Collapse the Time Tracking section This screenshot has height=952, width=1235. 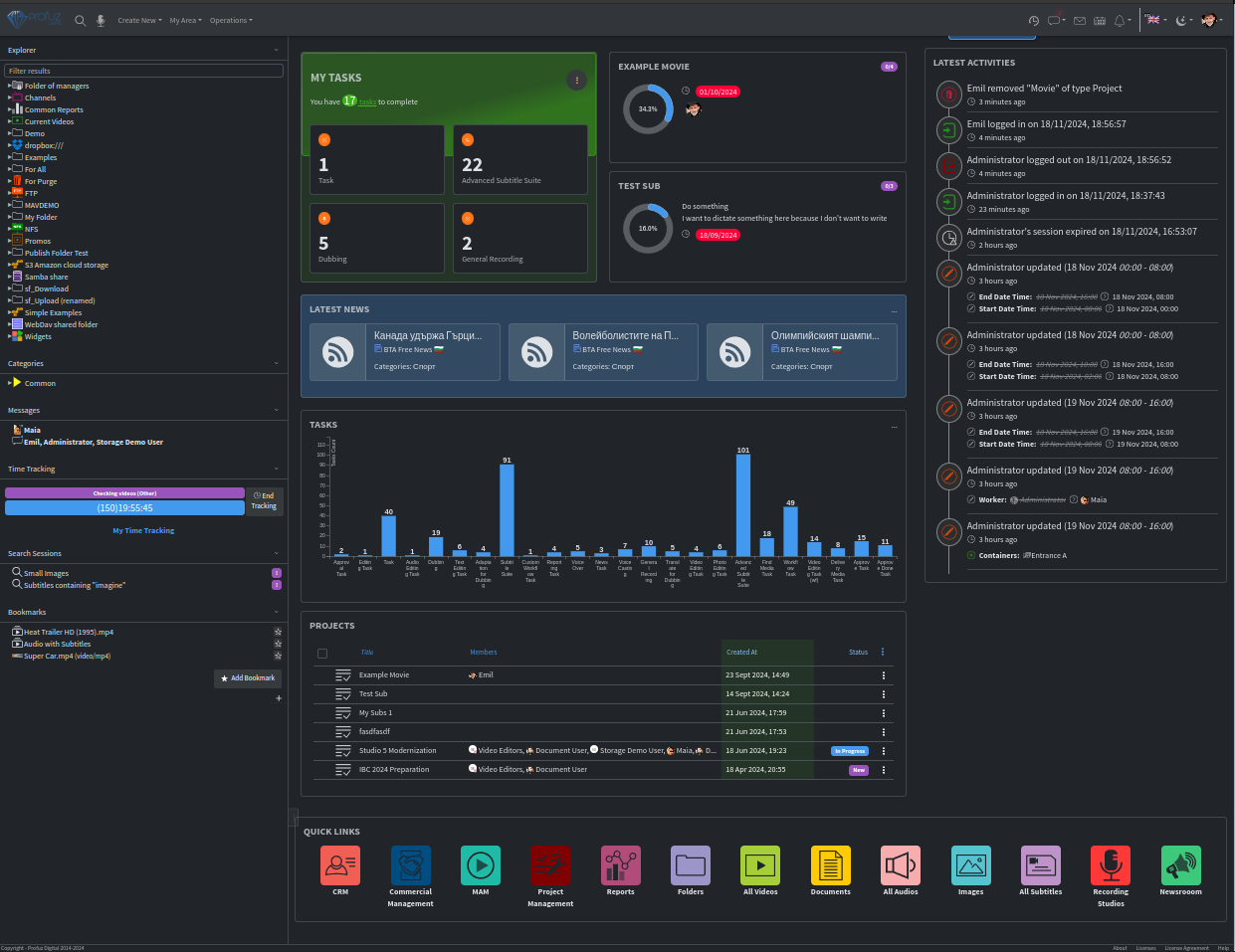coord(277,469)
